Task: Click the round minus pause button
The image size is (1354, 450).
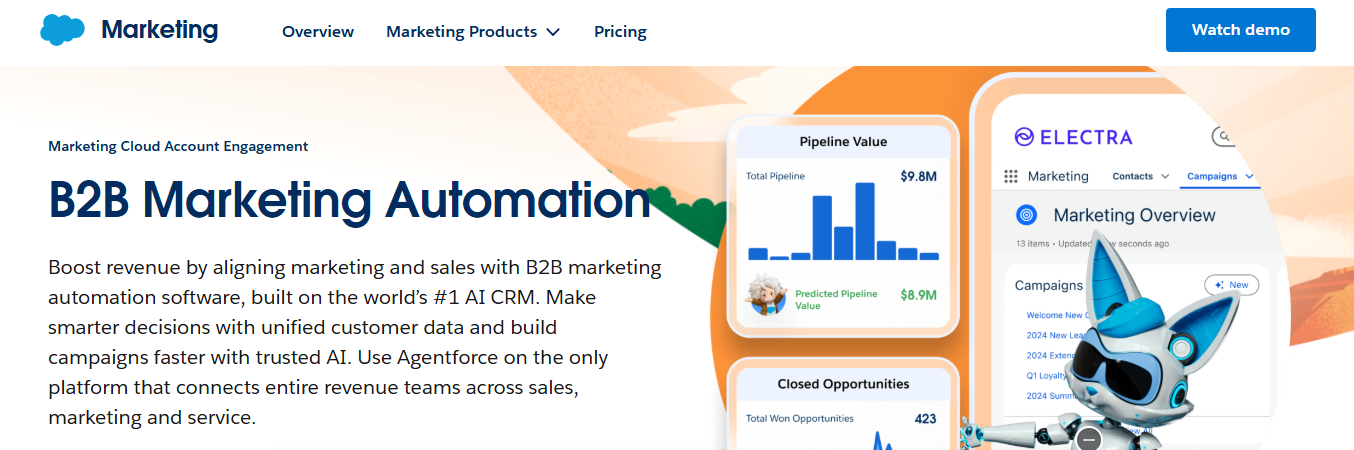Action: tap(1089, 438)
